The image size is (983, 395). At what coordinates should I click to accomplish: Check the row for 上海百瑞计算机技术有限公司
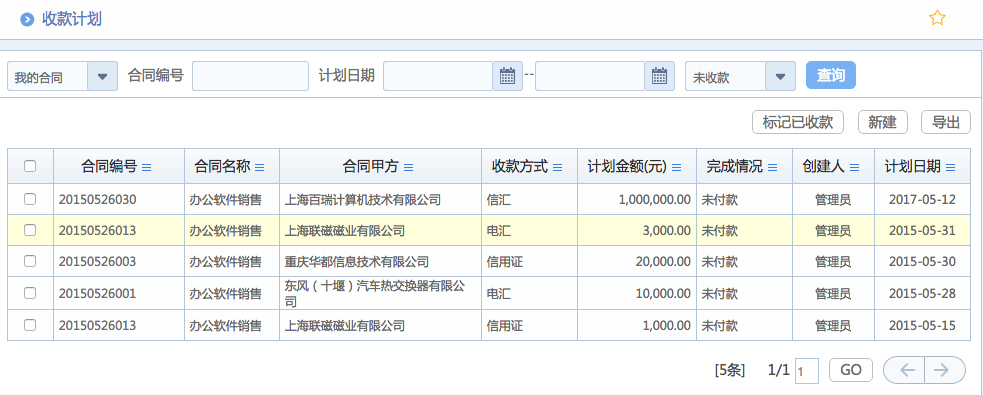[29, 199]
